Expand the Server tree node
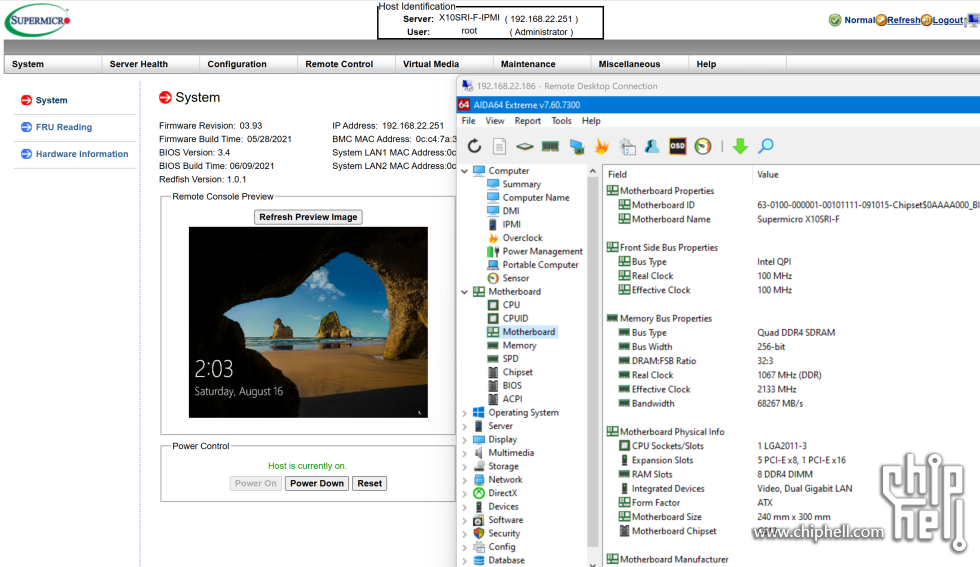 [464, 426]
